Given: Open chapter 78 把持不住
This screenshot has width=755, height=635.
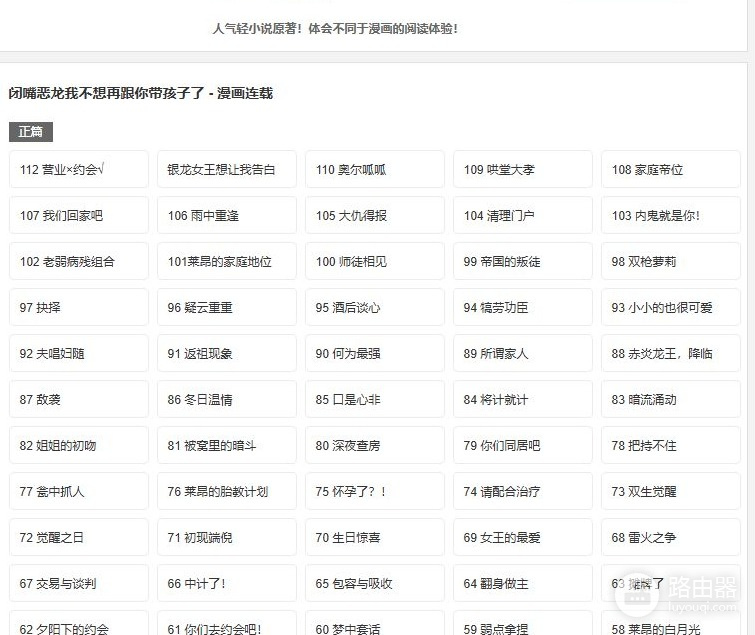Looking at the screenshot, I should pos(671,445).
